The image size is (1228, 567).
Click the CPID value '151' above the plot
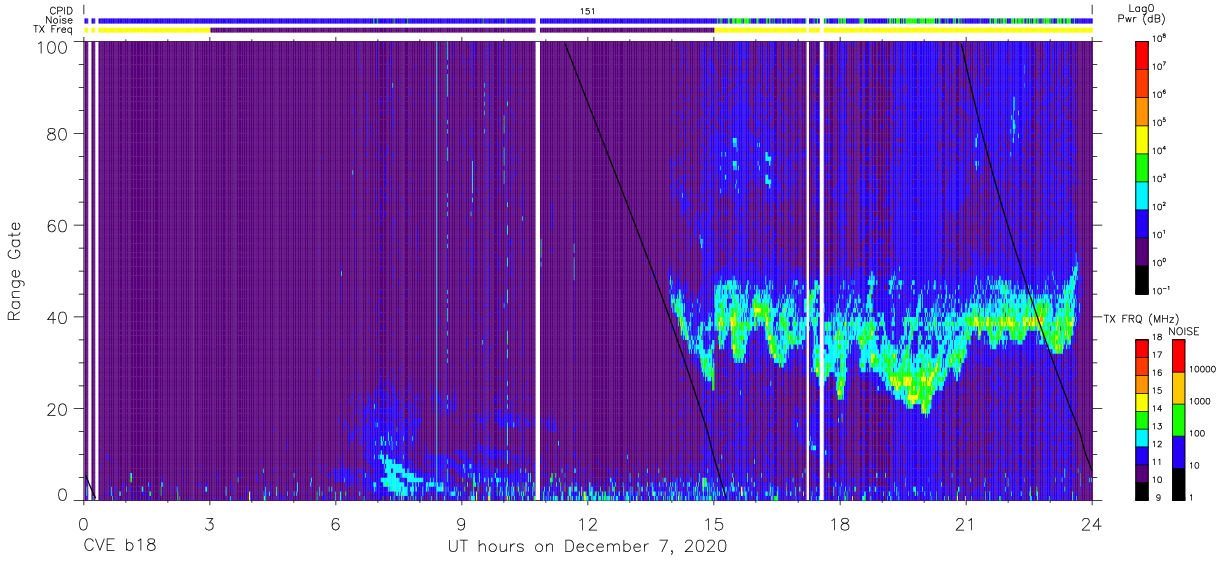(x=587, y=10)
